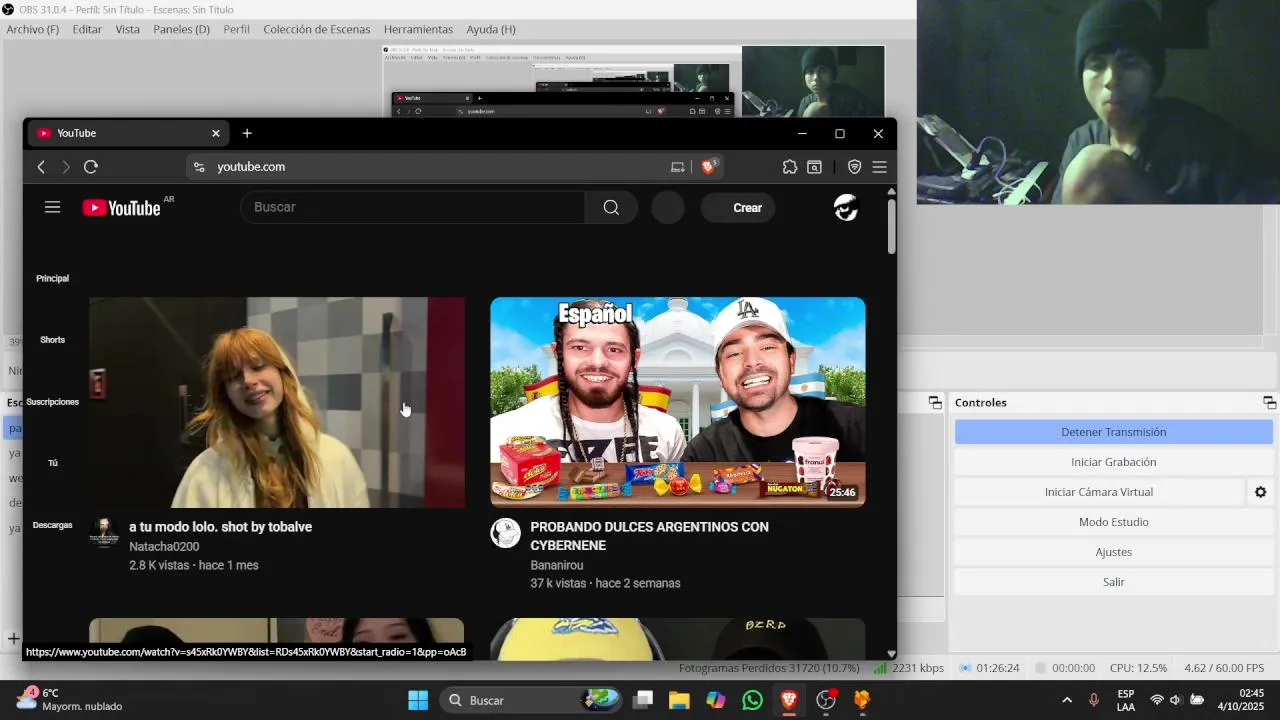This screenshot has height=720, width=1280.
Task: Open WhatsApp from the taskbar
Action: click(752, 700)
